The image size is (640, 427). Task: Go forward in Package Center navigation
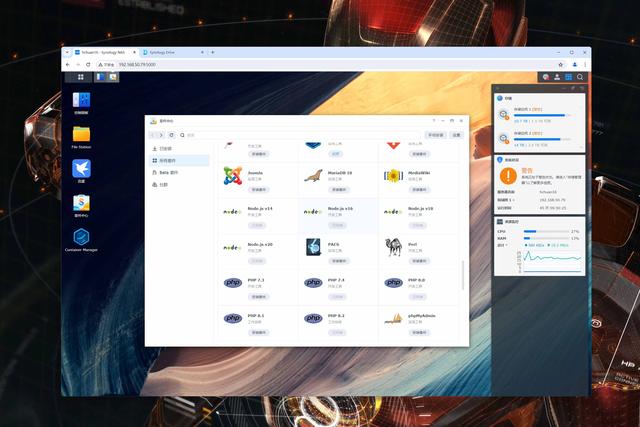tap(161, 135)
